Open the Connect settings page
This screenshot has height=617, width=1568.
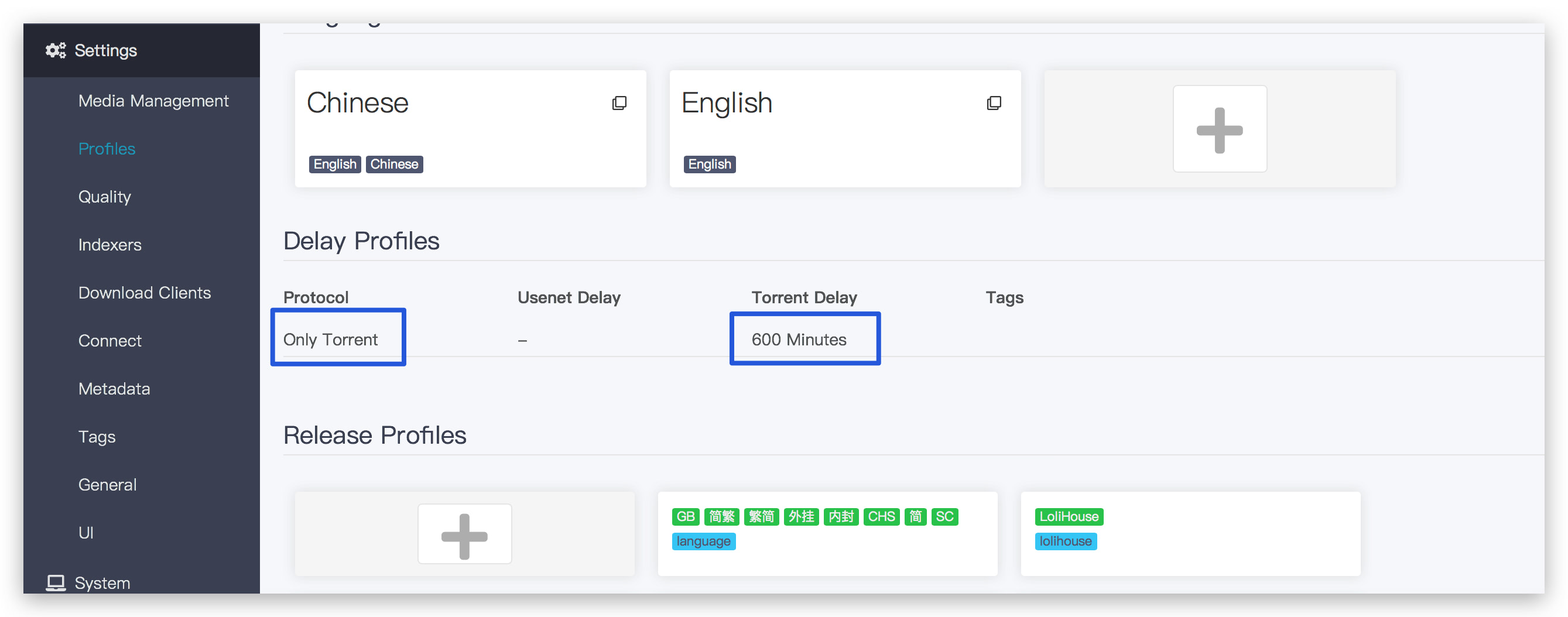coord(109,341)
